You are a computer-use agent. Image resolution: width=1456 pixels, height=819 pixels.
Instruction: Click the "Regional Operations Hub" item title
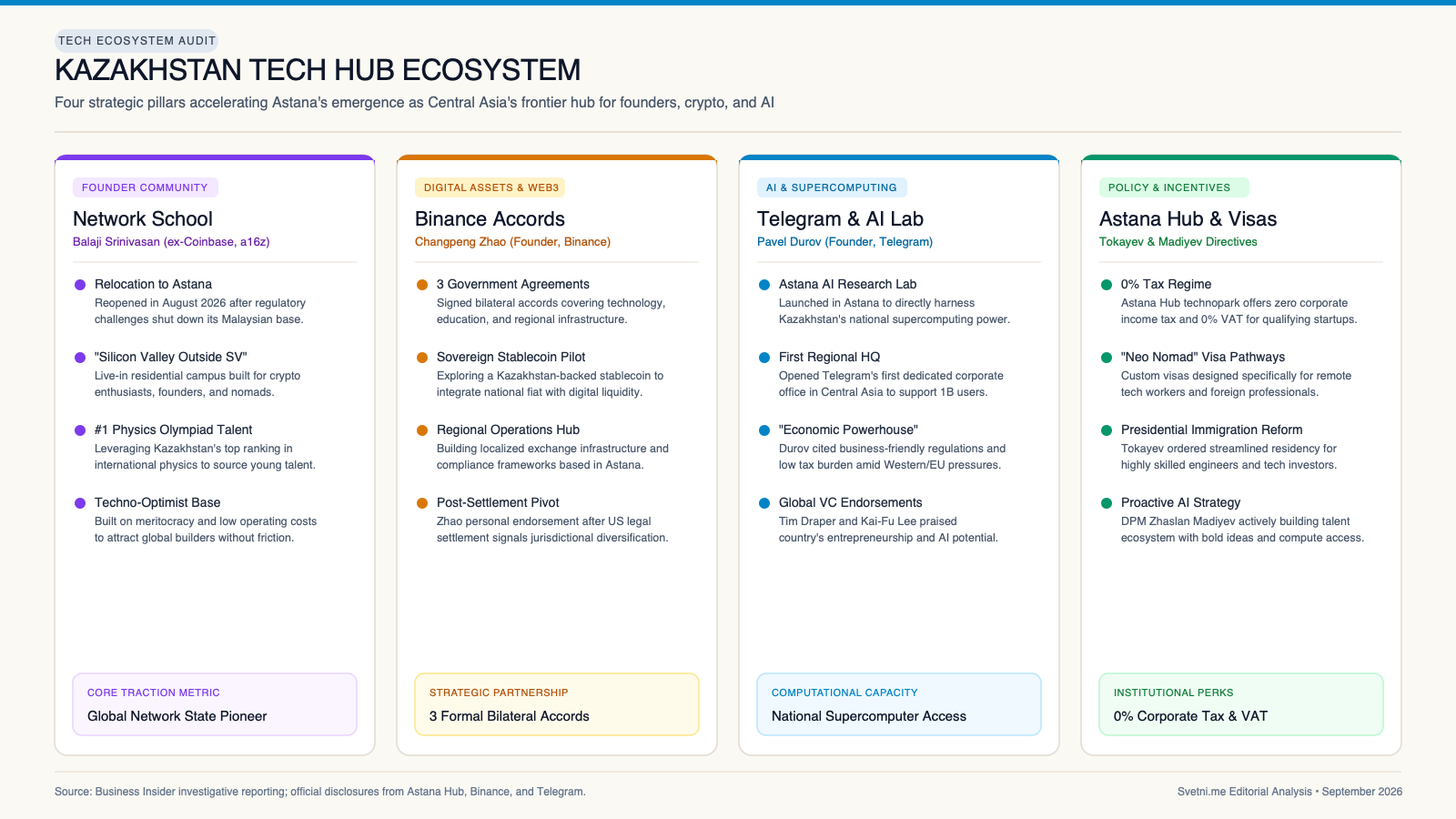coord(508,430)
